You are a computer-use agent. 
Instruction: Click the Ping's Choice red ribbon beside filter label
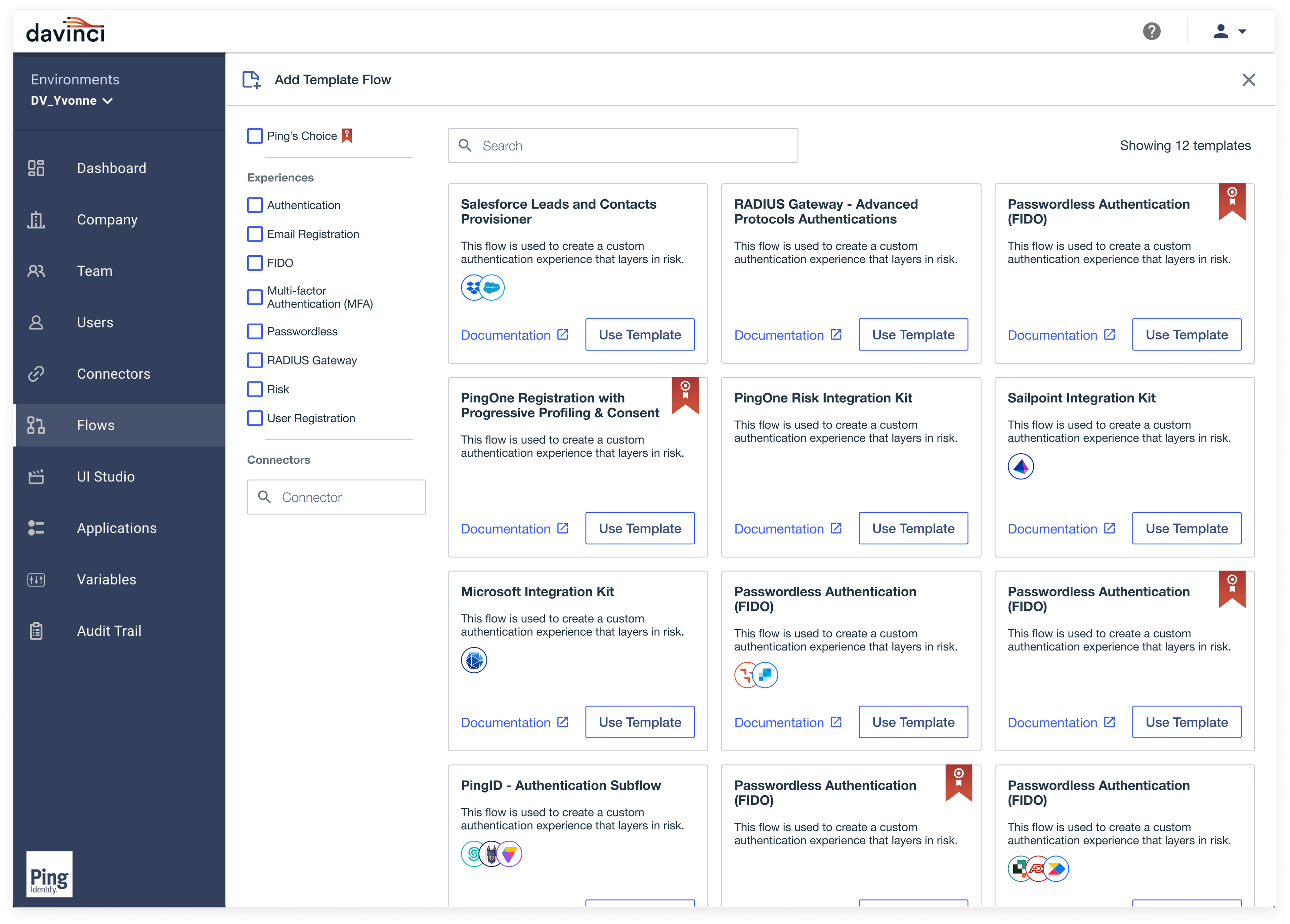[347, 136]
